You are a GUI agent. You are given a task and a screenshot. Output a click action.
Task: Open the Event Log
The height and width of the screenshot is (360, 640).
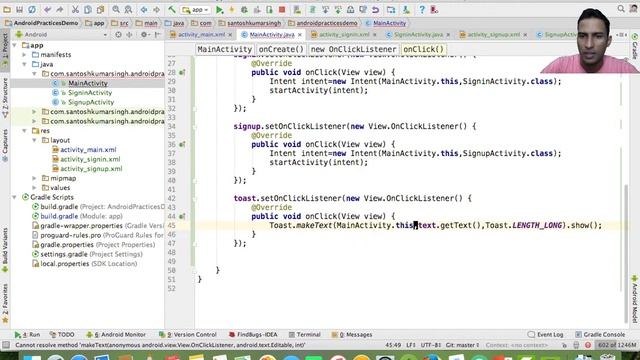(545, 334)
